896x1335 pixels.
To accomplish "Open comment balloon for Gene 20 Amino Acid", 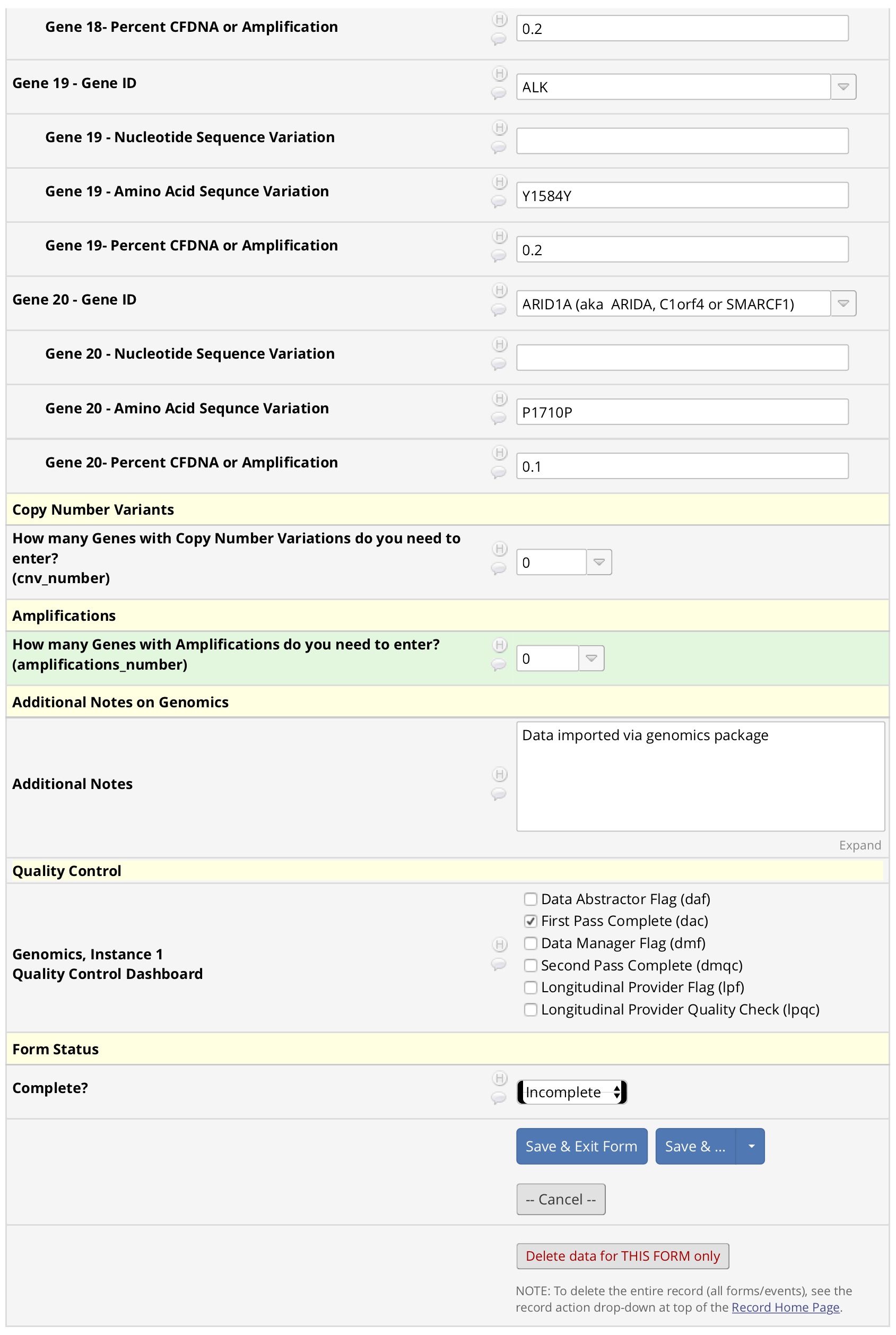I will coord(498,418).
